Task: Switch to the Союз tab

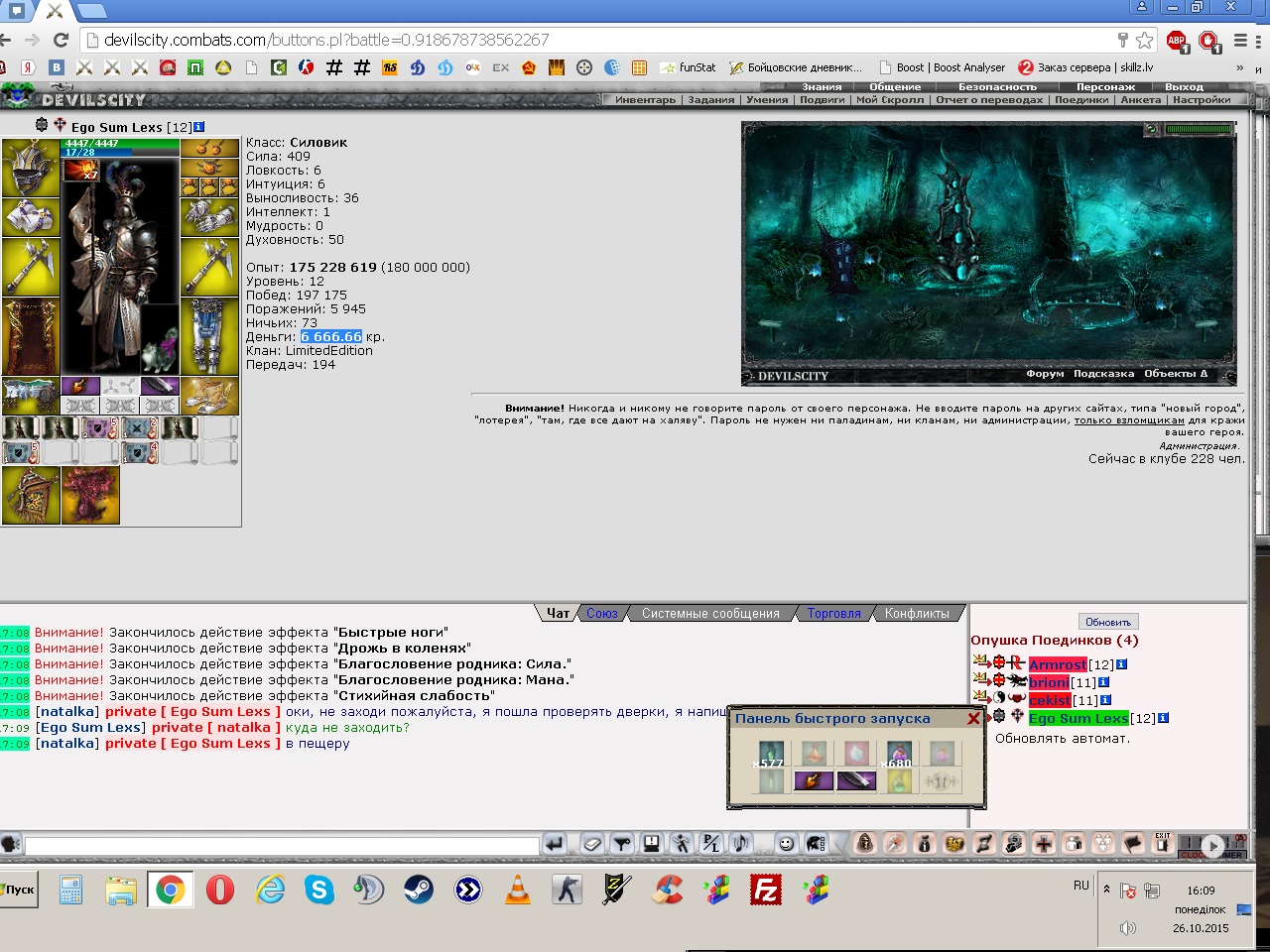Action: click(x=601, y=614)
